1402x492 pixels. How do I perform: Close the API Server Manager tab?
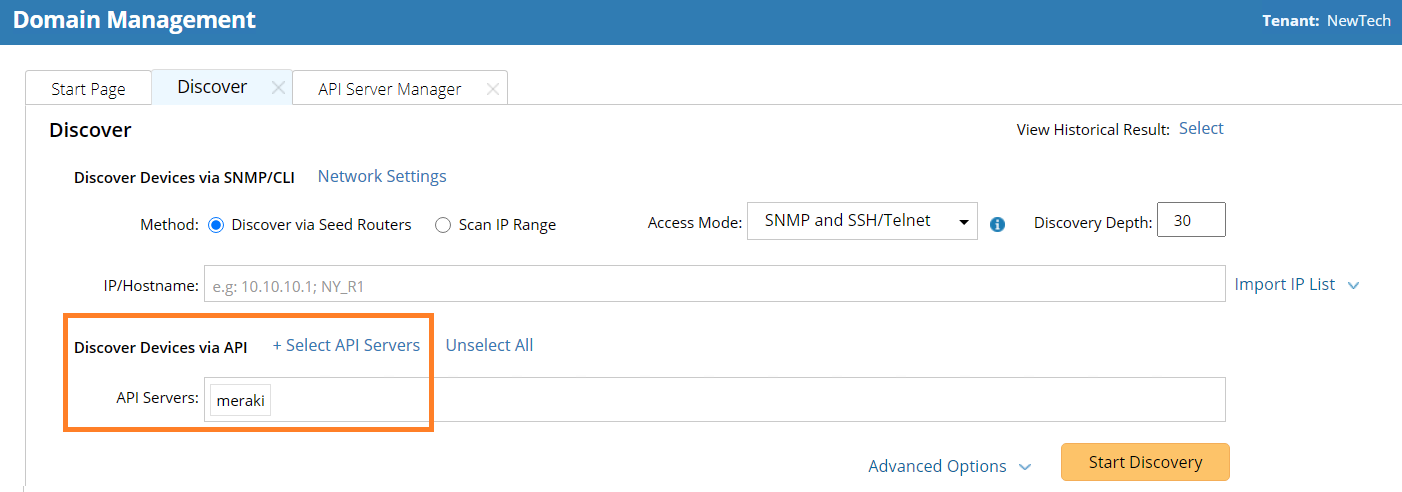point(492,89)
